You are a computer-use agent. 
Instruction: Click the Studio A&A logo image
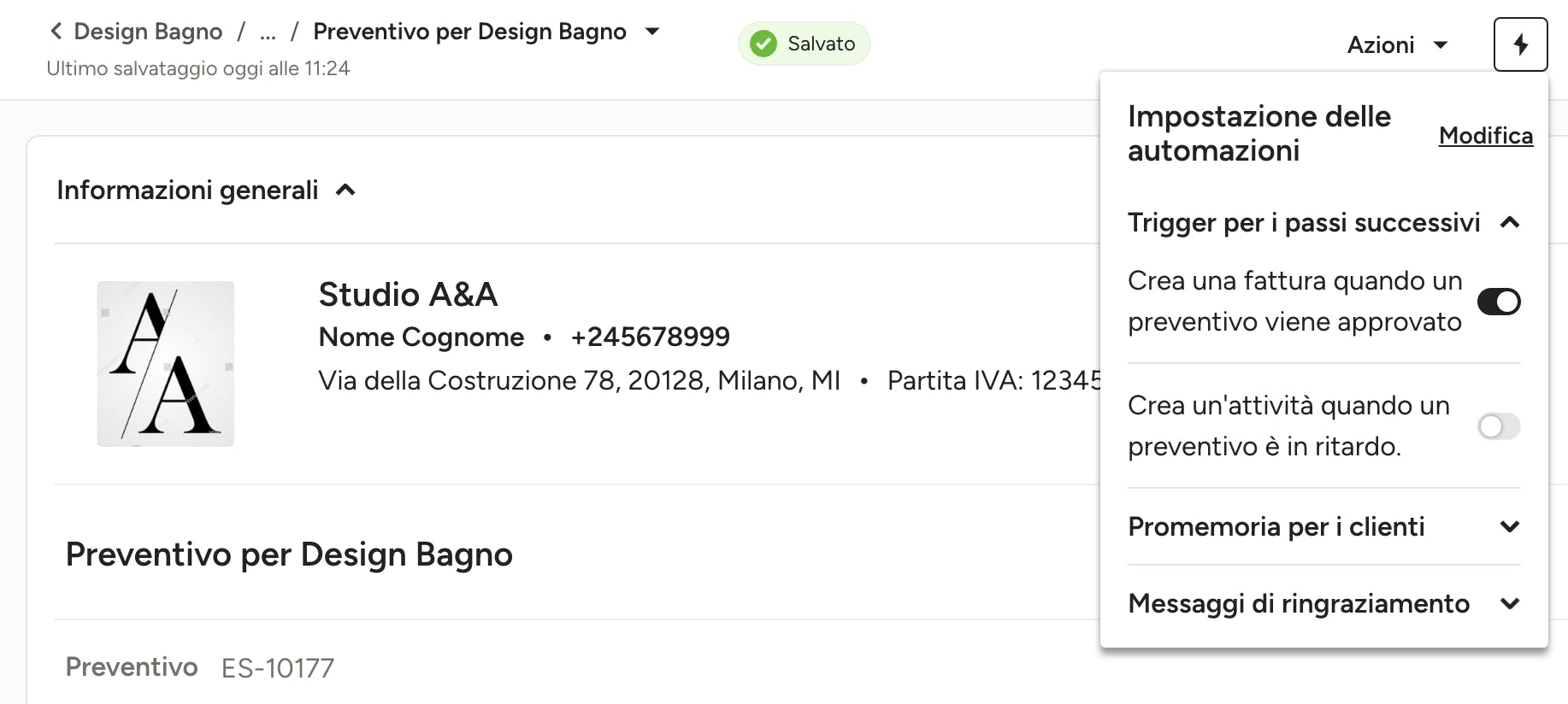point(166,364)
